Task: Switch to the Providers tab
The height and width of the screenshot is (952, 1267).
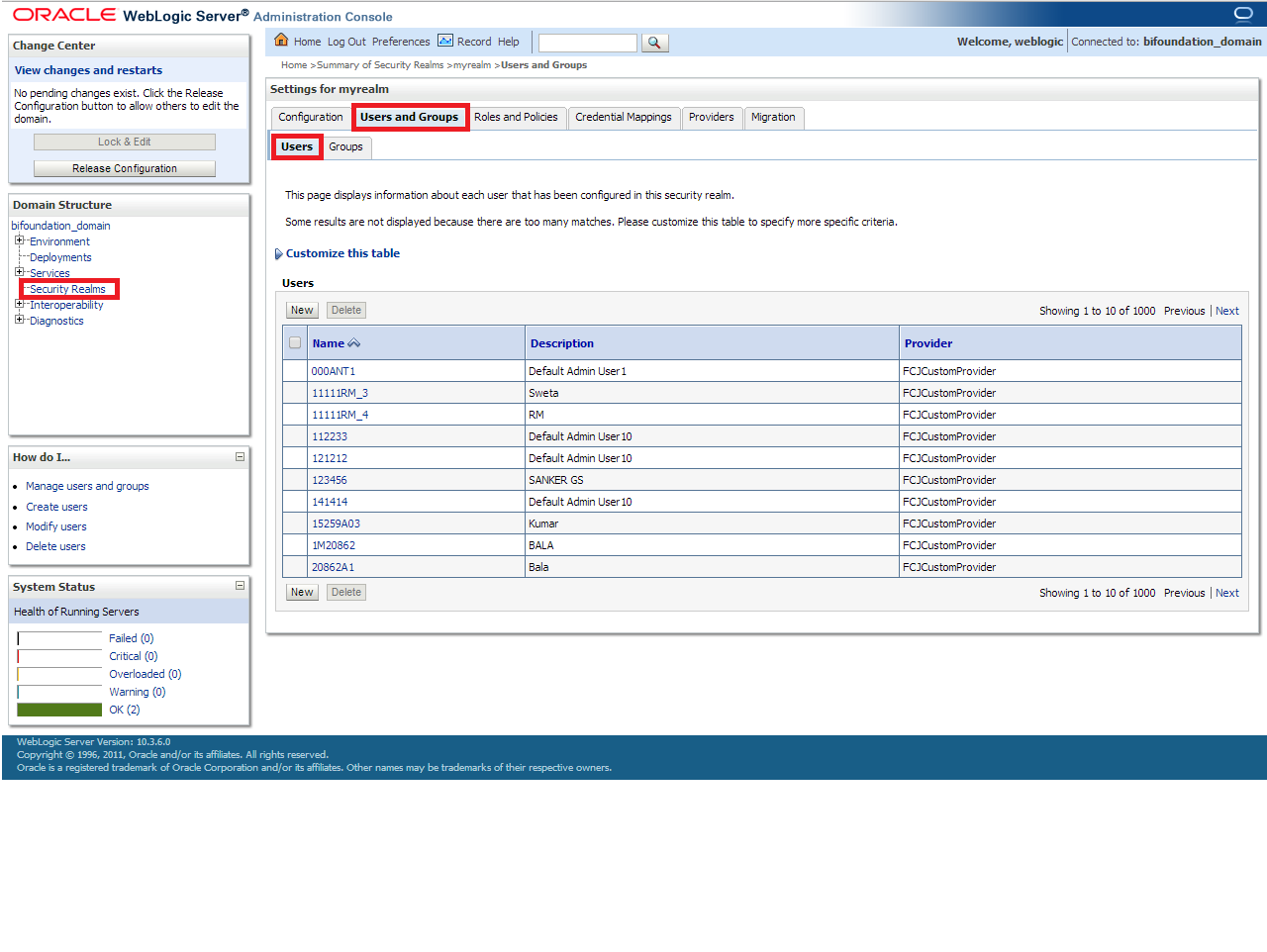Action: tap(712, 117)
